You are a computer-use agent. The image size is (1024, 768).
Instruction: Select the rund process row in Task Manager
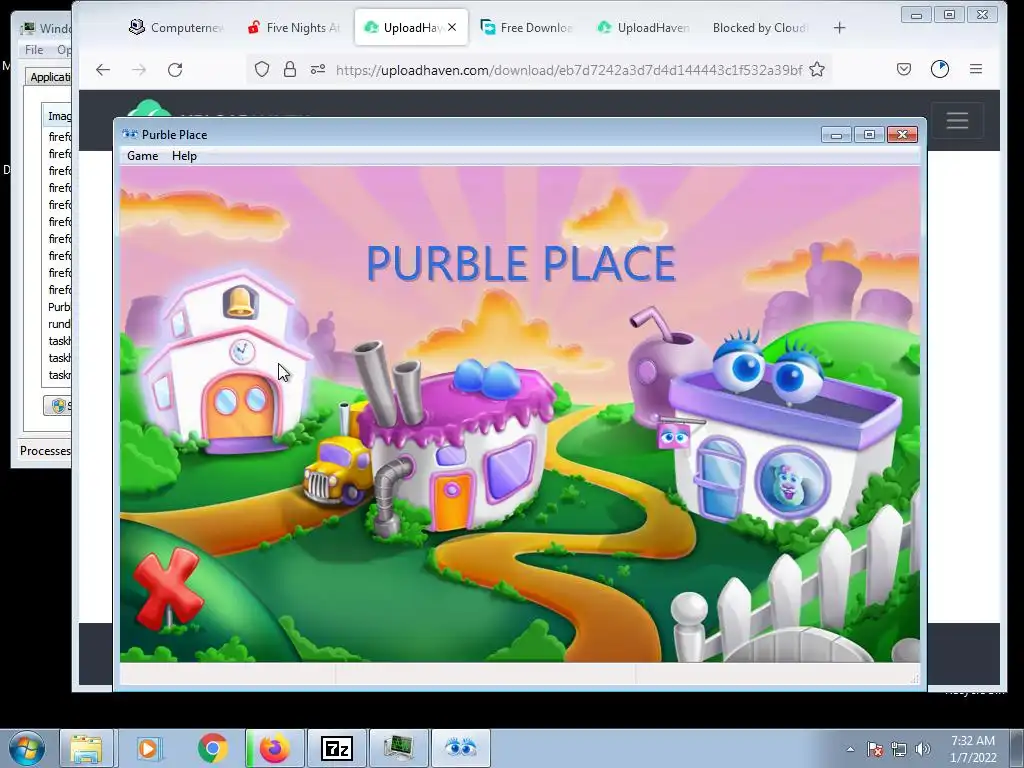point(59,324)
